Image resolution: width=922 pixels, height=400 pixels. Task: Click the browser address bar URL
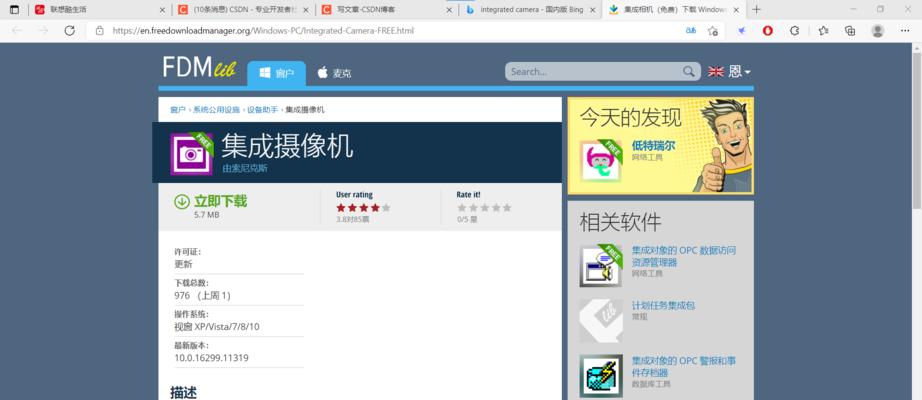(x=263, y=31)
